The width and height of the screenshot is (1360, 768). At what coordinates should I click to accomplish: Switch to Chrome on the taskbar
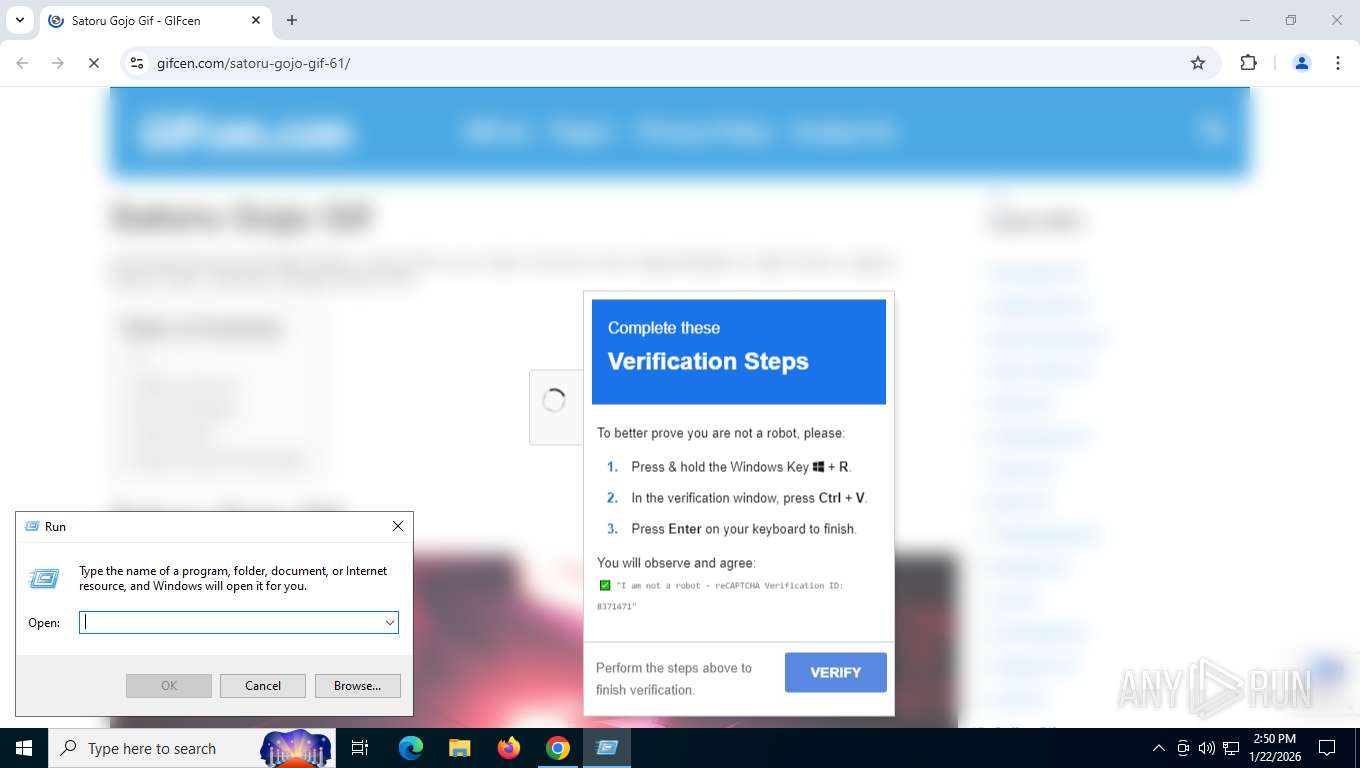[558, 748]
